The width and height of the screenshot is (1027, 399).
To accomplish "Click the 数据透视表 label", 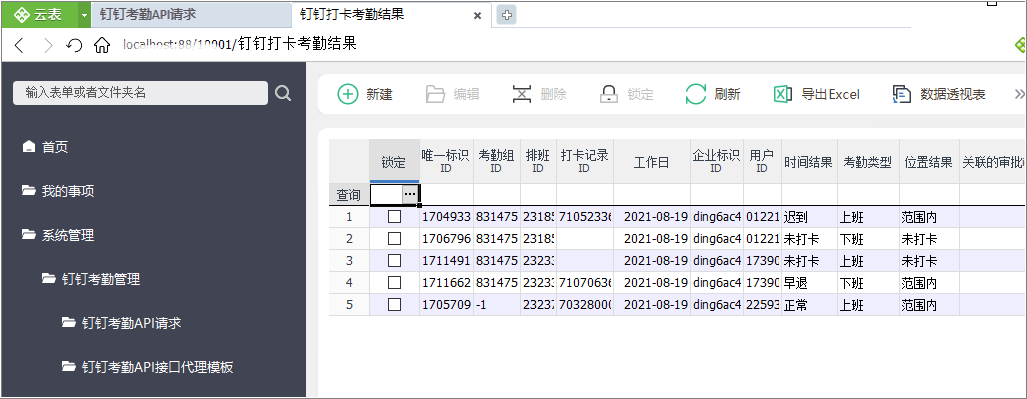I will 953,94.
